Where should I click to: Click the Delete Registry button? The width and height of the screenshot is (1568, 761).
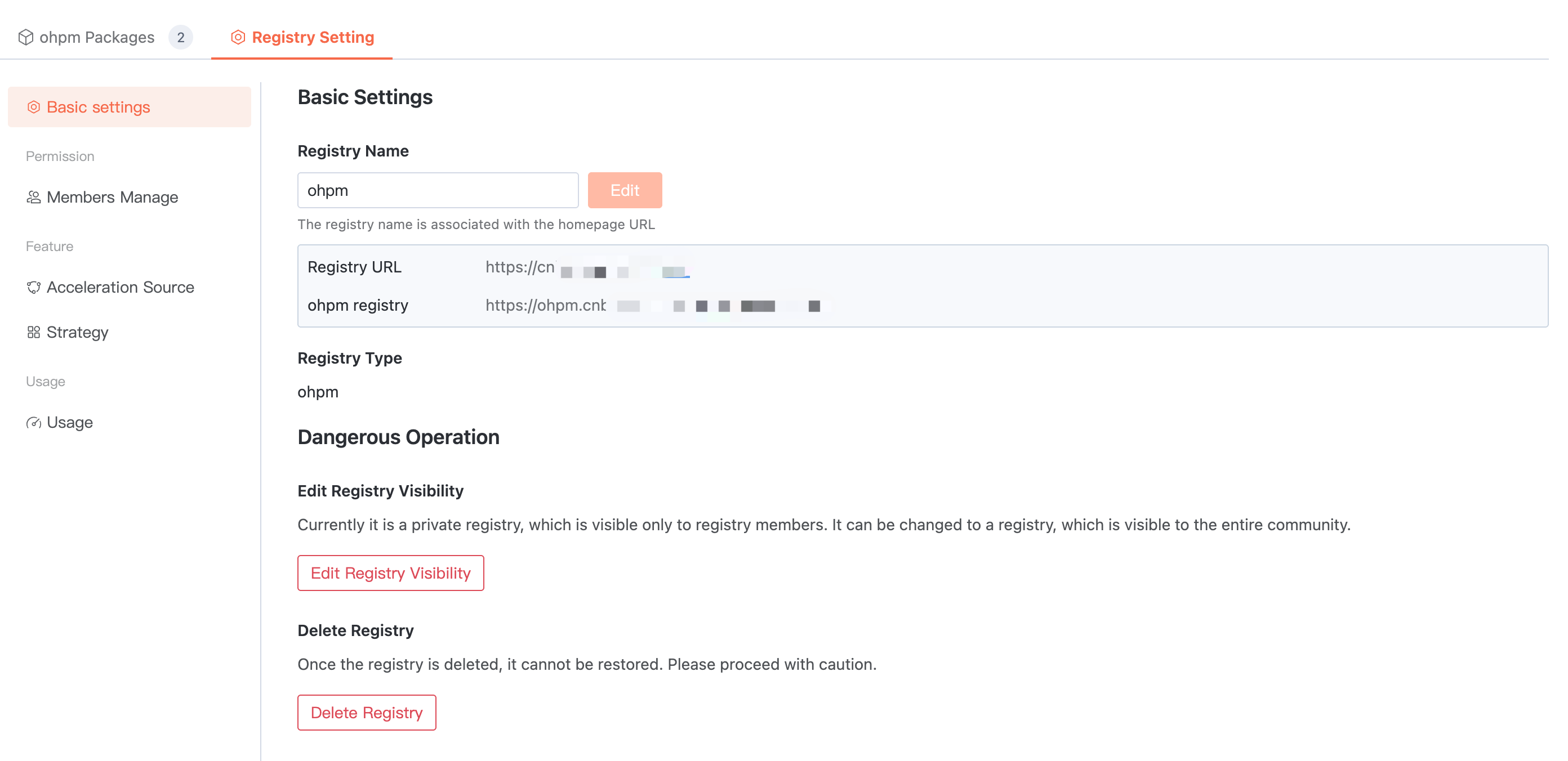pos(367,713)
